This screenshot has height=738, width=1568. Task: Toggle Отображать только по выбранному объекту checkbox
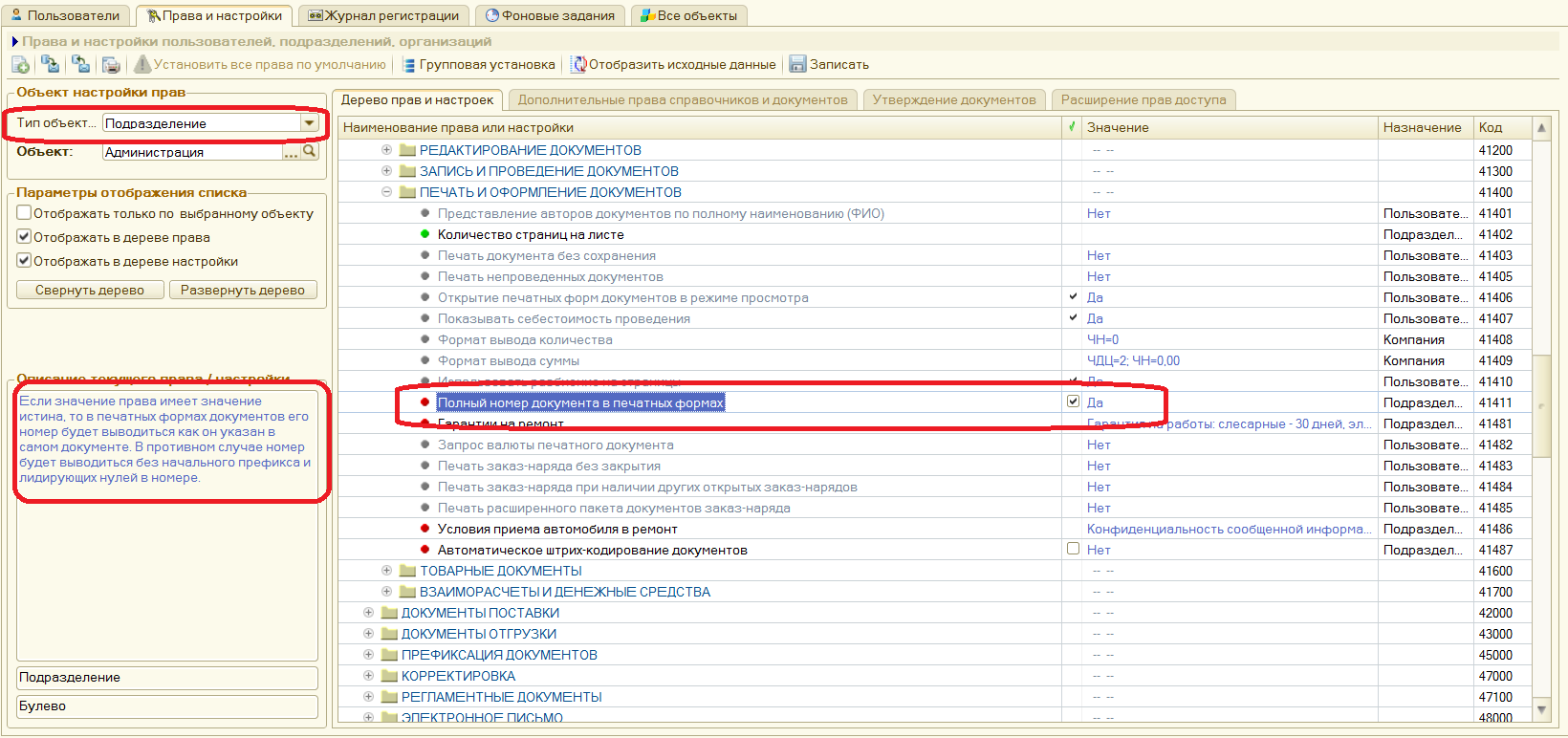pos(25,212)
